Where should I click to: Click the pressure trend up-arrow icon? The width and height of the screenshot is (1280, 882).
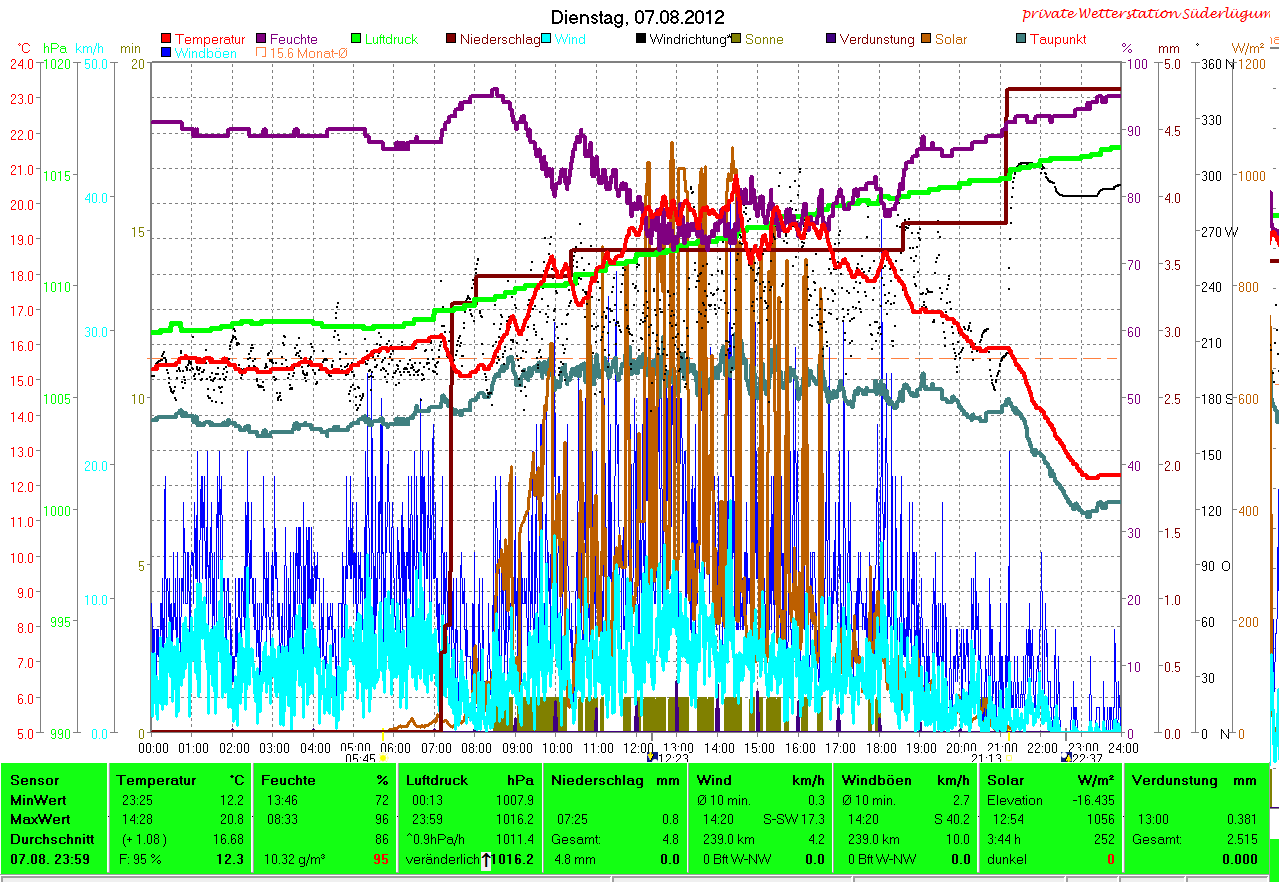(486, 860)
